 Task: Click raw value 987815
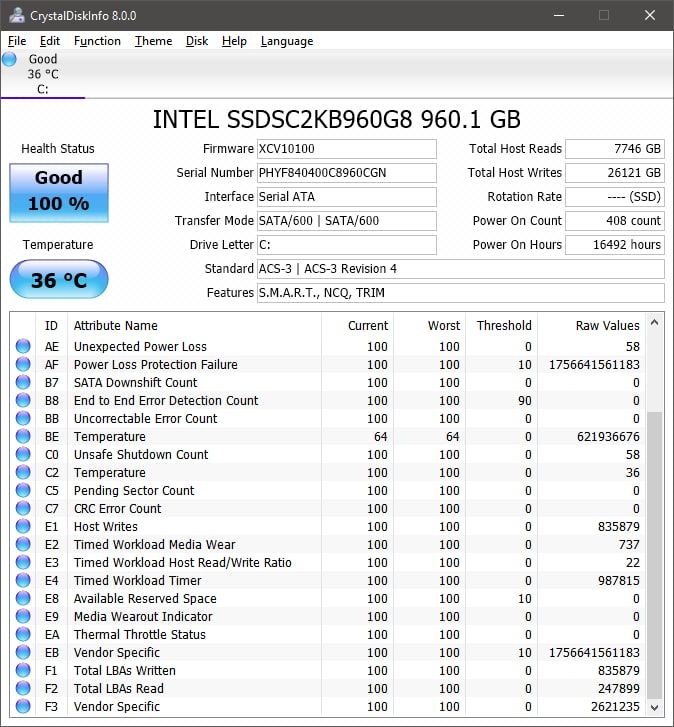pos(618,580)
